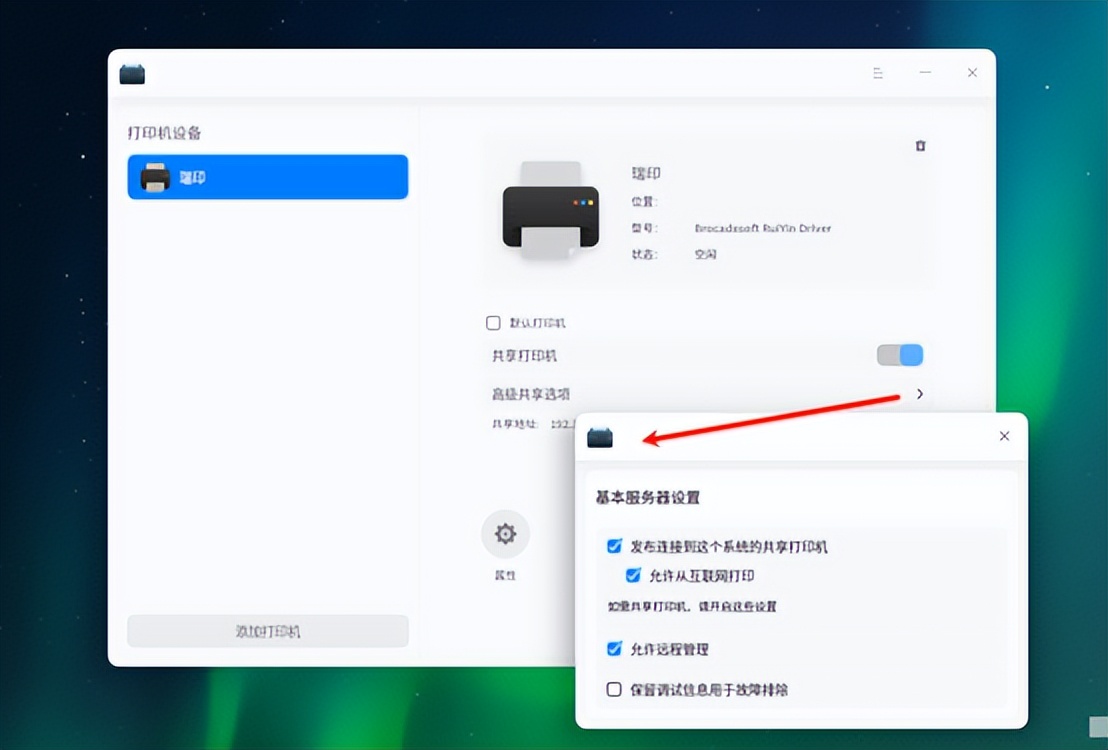
Task: Open printer 属性 via the gear icon
Action: pyautogui.click(x=505, y=534)
